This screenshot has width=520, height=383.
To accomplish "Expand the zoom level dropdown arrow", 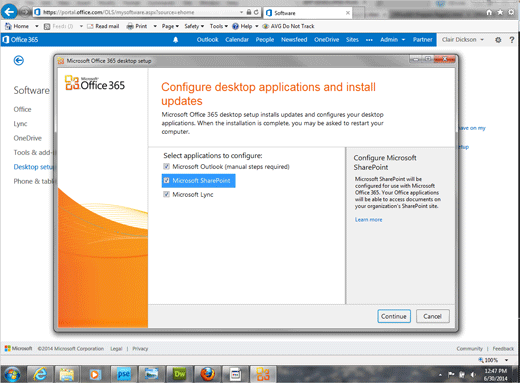I will 507,360.
